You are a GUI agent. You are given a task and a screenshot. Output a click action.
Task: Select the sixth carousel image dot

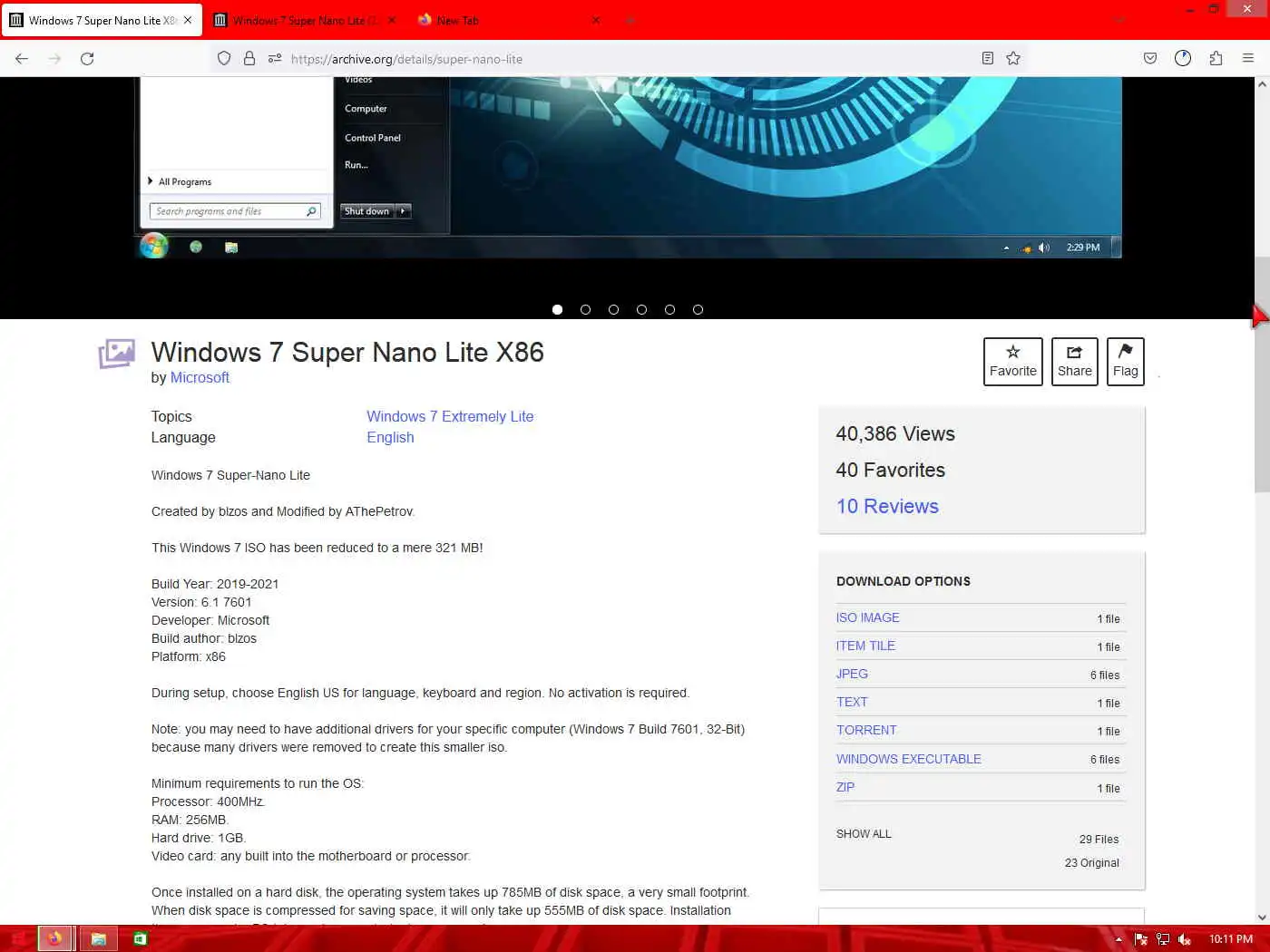(x=698, y=310)
